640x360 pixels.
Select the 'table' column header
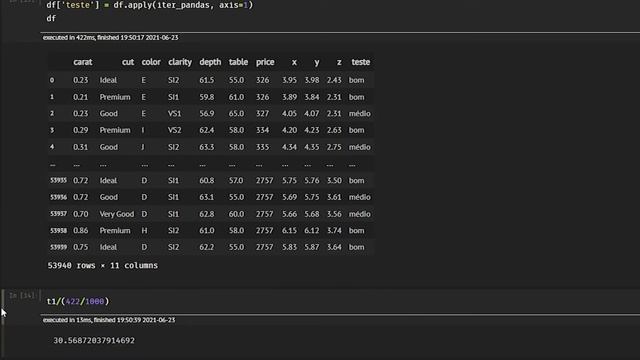tap(238, 62)
